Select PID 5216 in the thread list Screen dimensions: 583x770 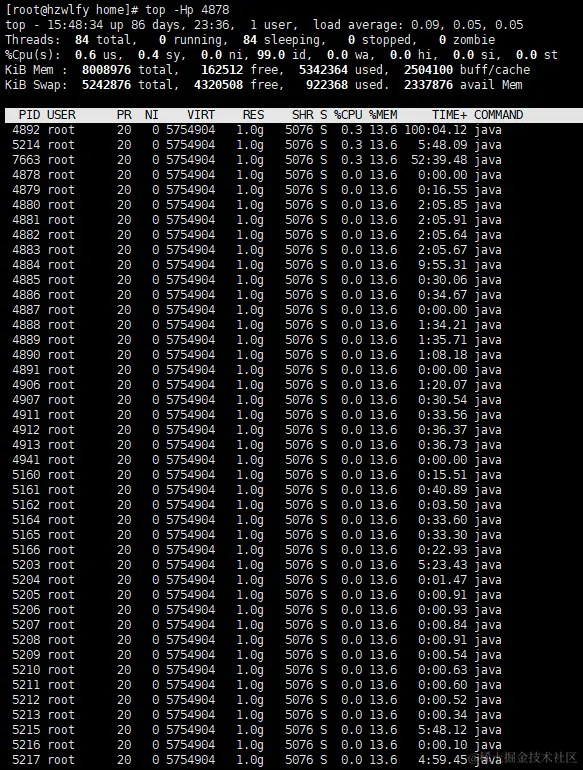click(26, 744)
